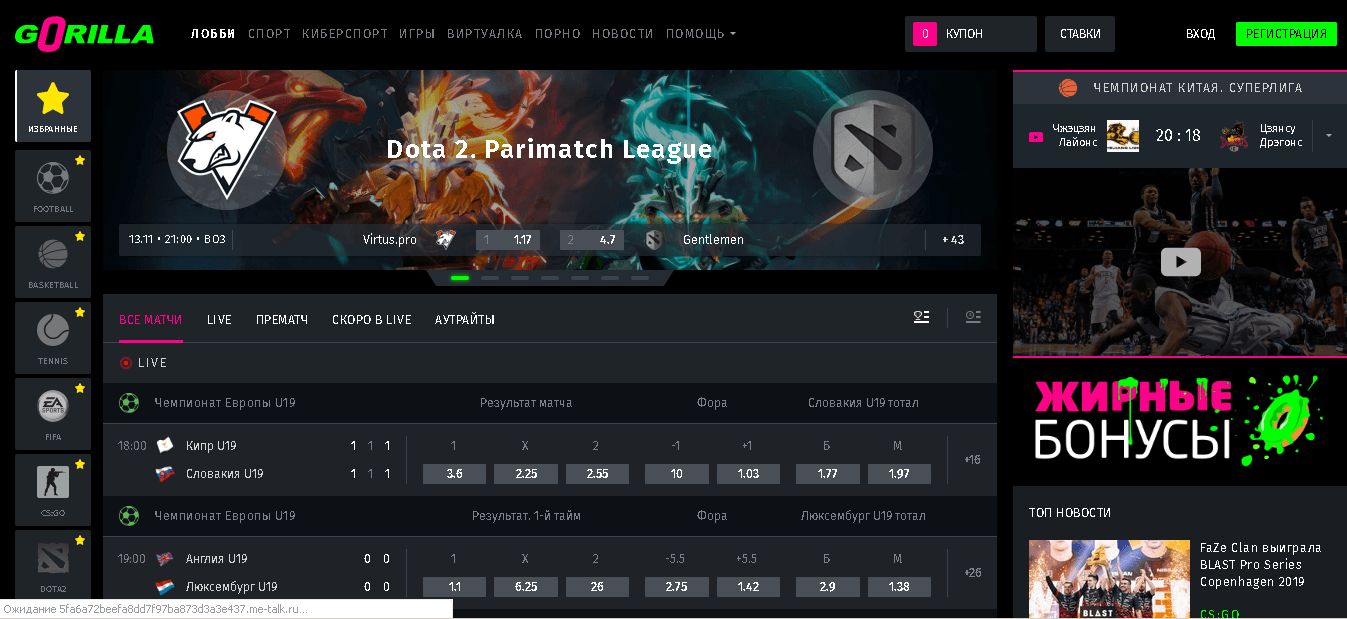Open the Купон button
The width and height of the screenshot is (1347, 619).
(970, 34)
